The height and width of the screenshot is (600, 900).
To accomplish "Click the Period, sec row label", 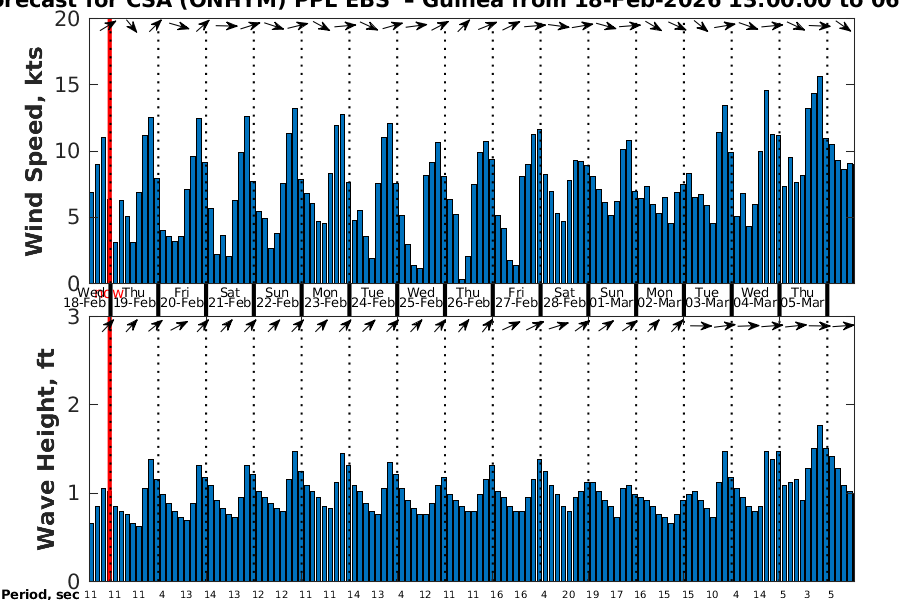I will click(40, 594).
